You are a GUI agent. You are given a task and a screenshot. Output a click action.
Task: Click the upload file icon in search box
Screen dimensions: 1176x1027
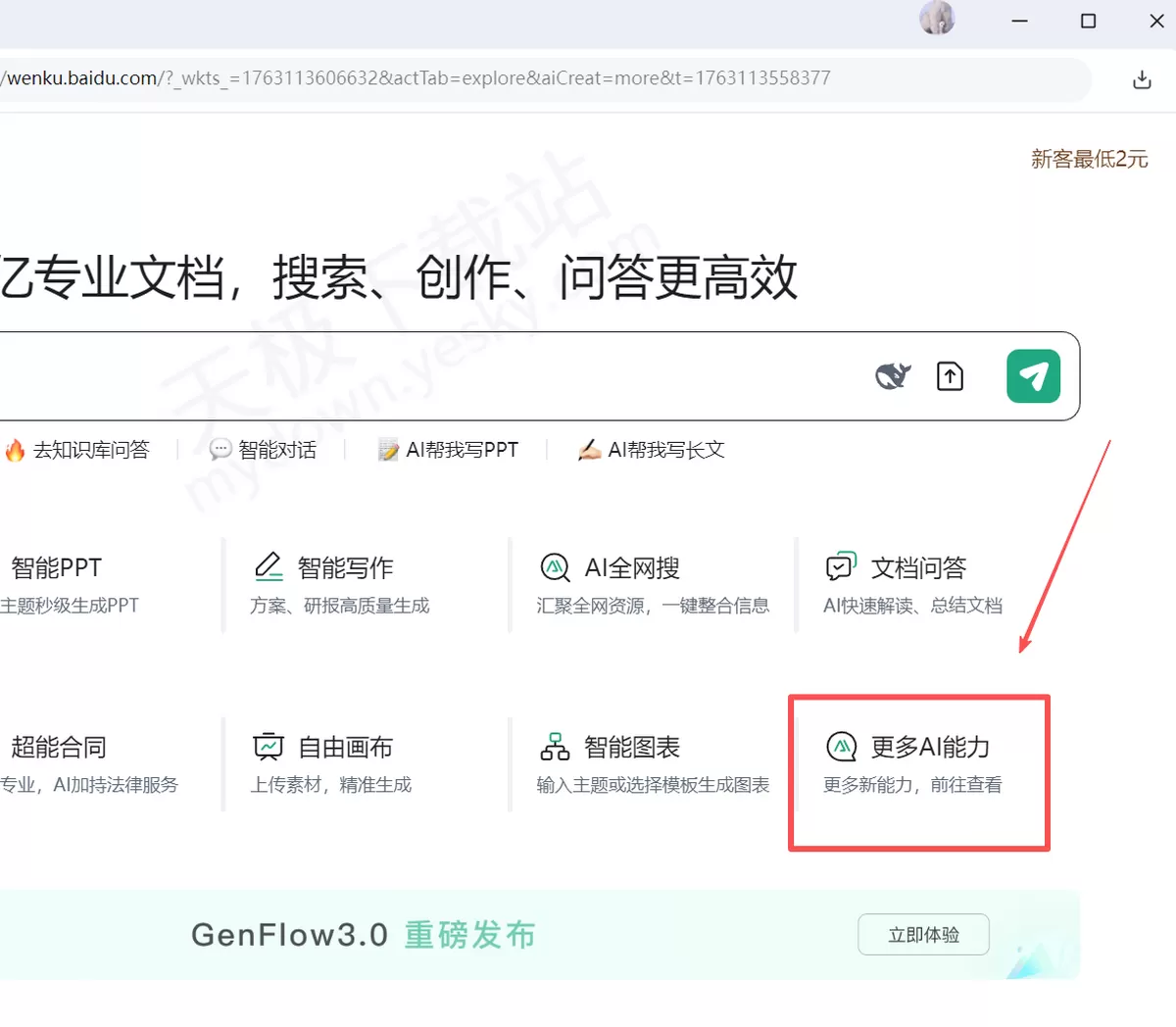point(950,376)
